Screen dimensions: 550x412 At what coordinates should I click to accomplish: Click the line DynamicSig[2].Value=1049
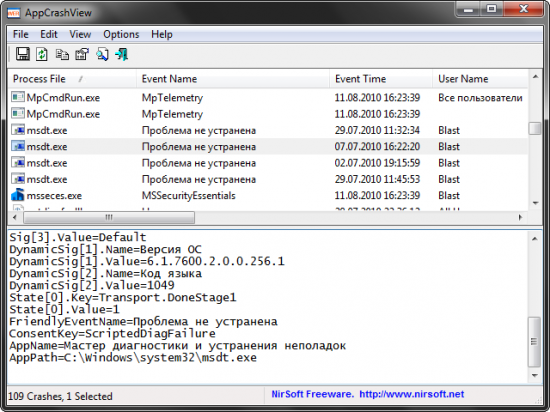pyautogui.click(x=92, y=285)
